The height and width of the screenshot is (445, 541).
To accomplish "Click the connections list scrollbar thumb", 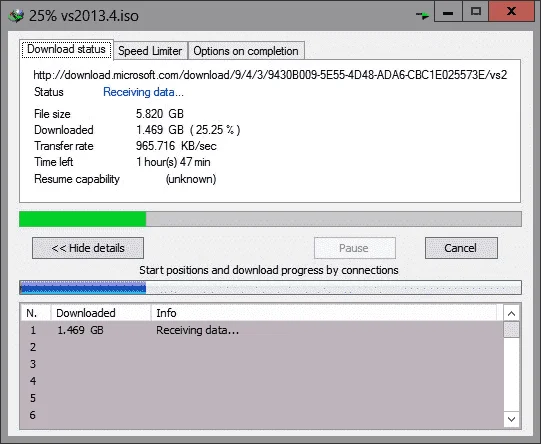I will coord(511,330).
